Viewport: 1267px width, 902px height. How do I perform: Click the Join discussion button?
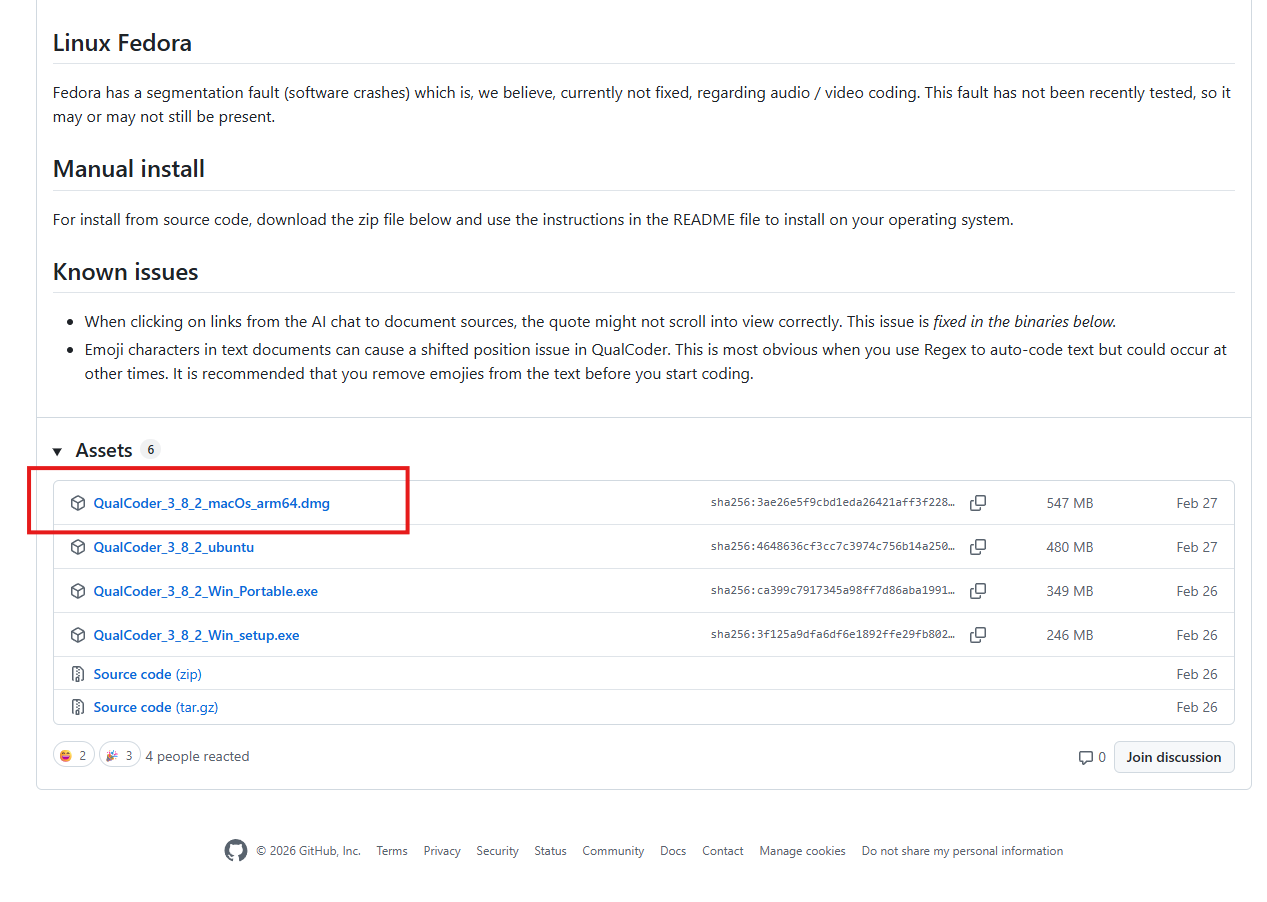click(1174, 757)
